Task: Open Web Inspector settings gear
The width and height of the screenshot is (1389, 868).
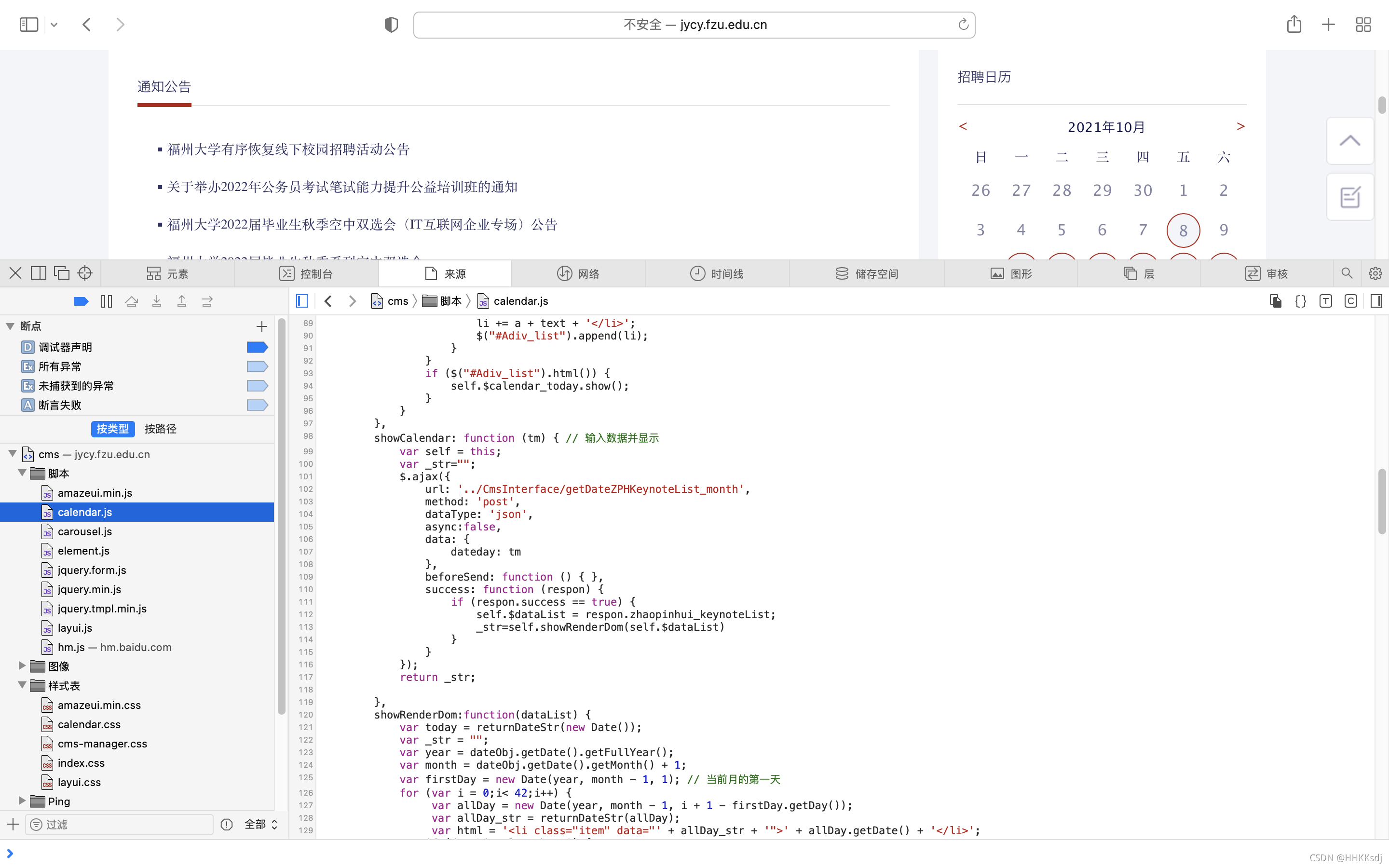Action: [1375, 273]
